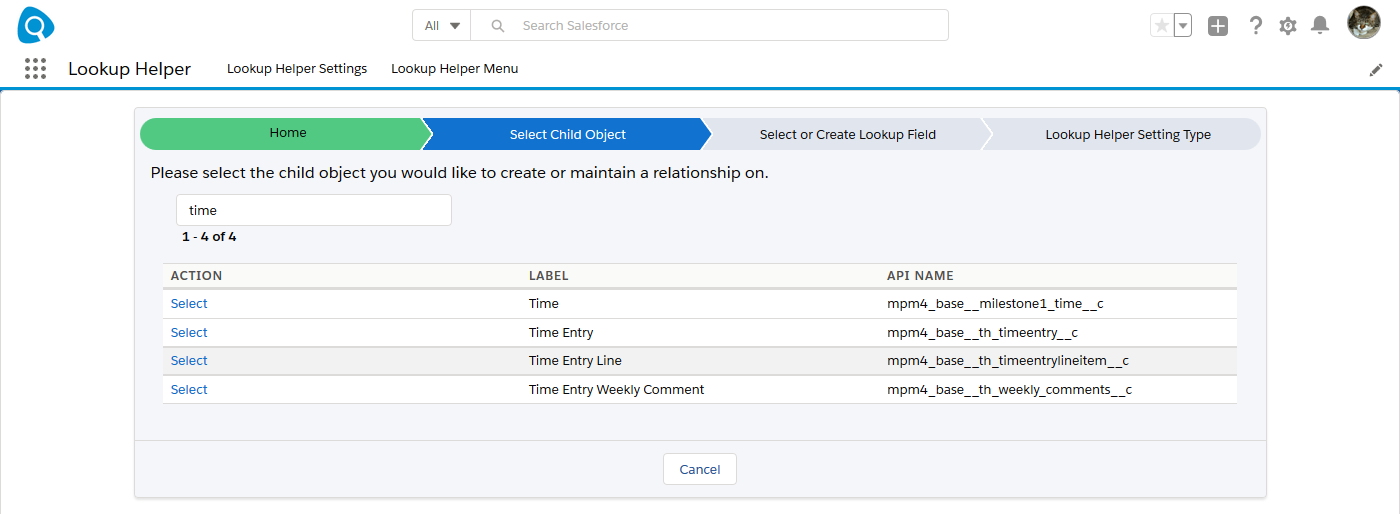Open the Setup gear icon
Screen dimensions: 1400x514
click(x=1288, y=26)
